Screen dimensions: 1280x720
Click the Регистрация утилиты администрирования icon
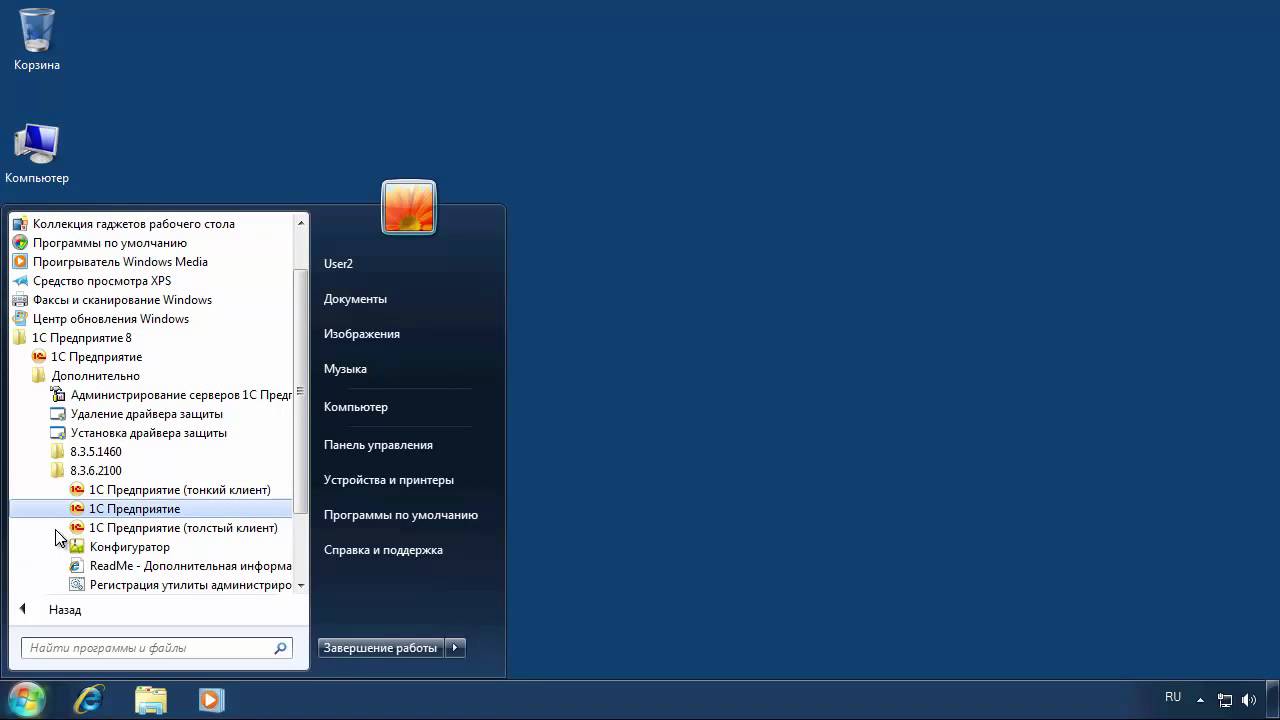77,585
